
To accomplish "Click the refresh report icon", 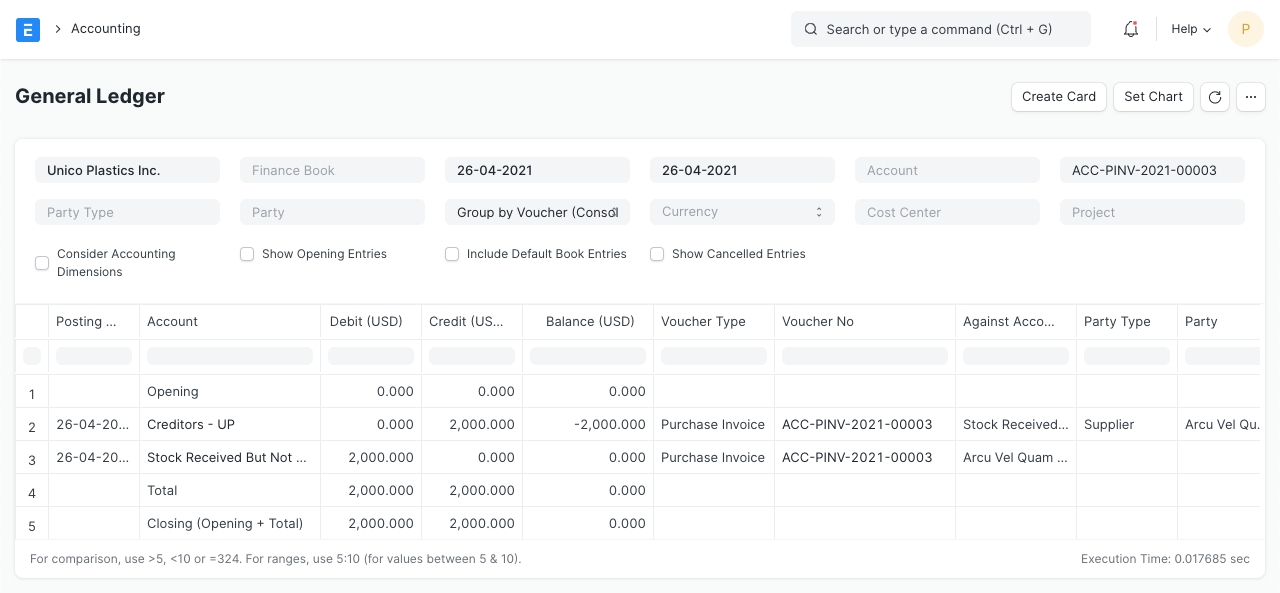I will pos(1215,97).
